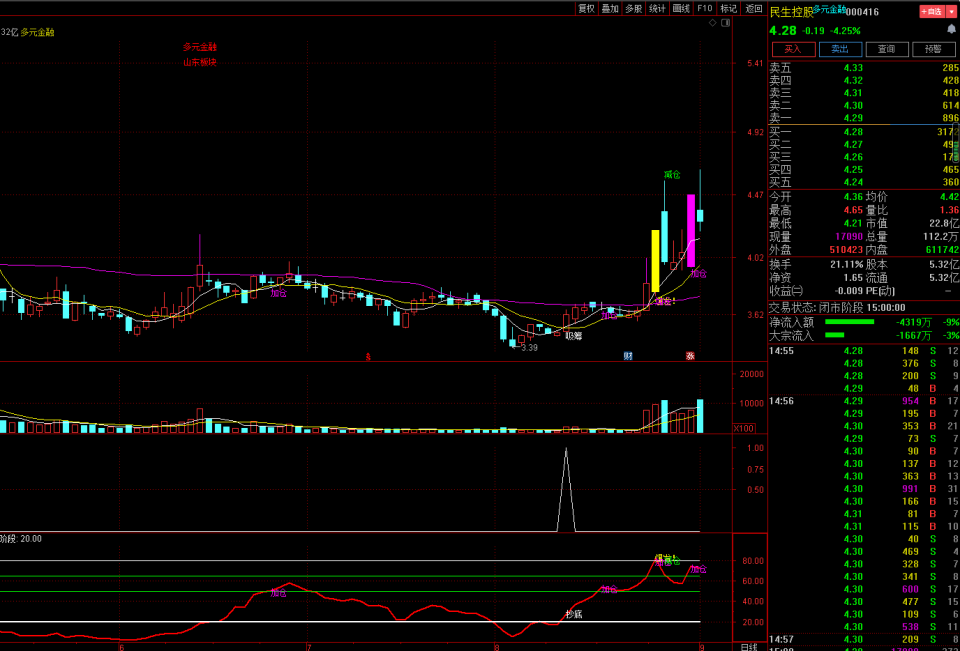960x651 pixels.
Task: Click the tick trade volume 991
Action: tap(910, 489)
